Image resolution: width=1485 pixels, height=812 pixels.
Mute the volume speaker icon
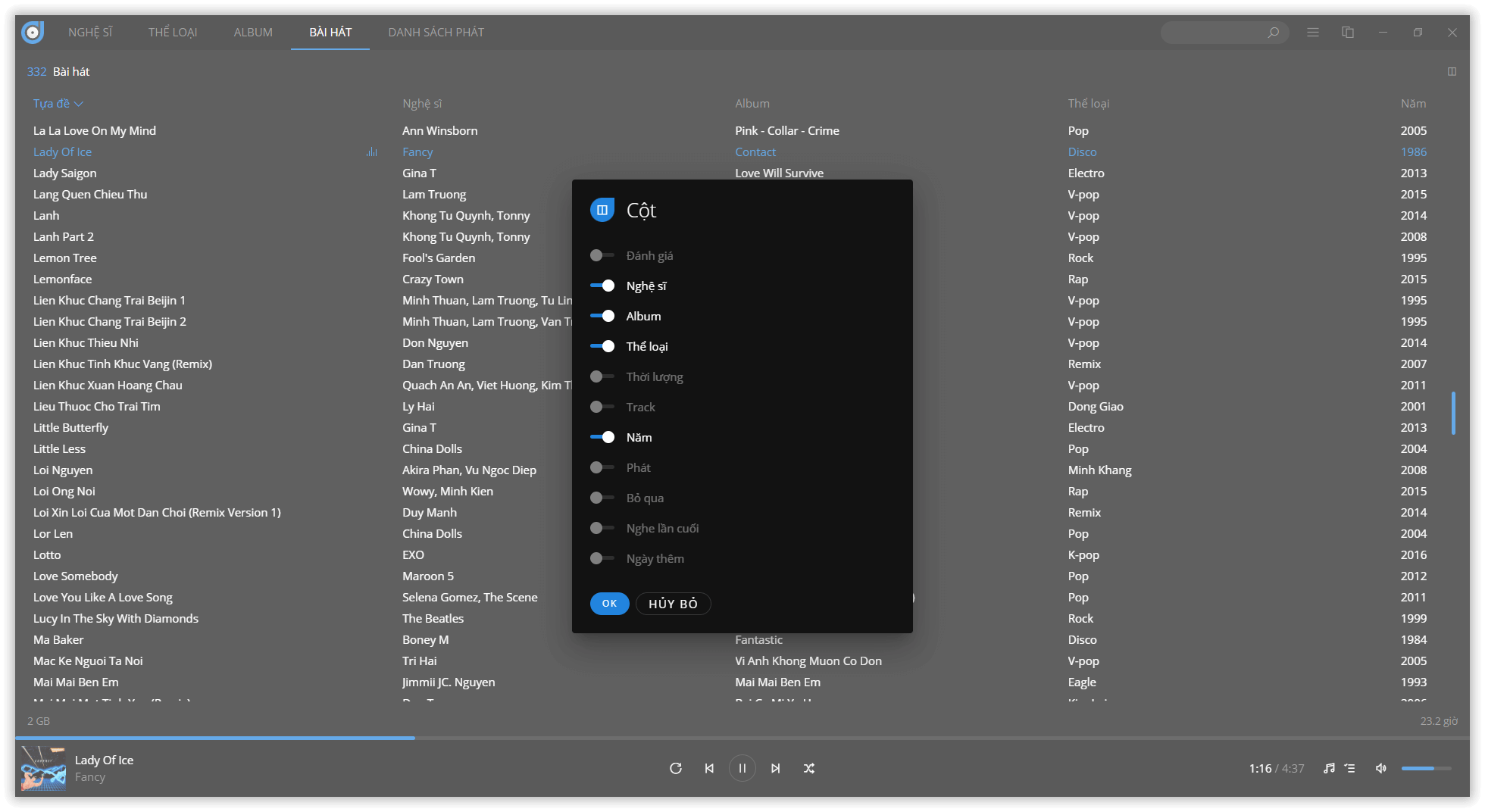tap(1381, 768)
